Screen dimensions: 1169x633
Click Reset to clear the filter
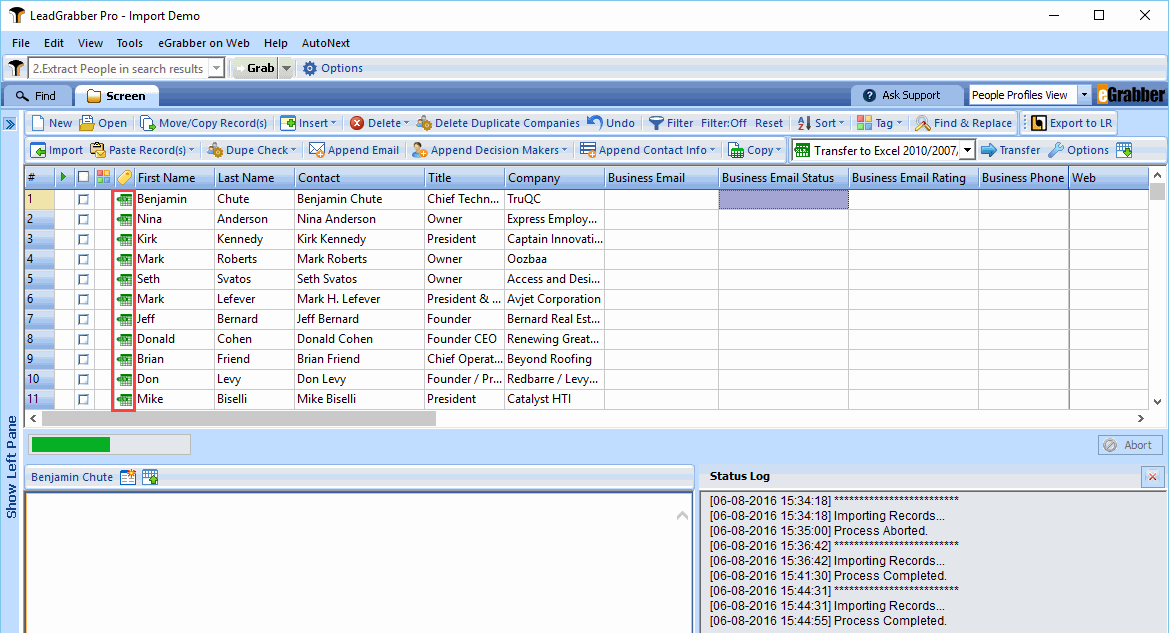tap(769, 123)
